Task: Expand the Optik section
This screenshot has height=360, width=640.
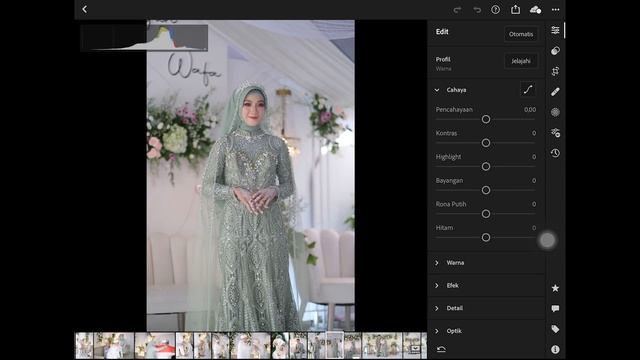Action: tap(437, 331)
